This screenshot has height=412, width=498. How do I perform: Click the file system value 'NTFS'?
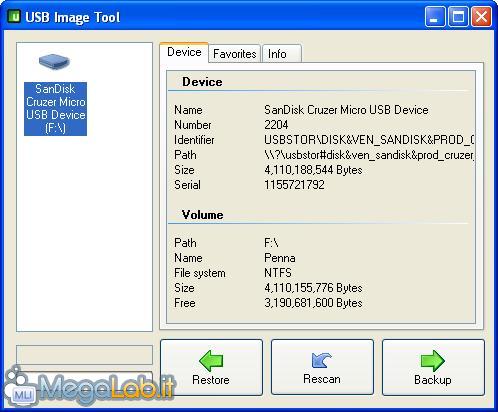click(278, 273)
